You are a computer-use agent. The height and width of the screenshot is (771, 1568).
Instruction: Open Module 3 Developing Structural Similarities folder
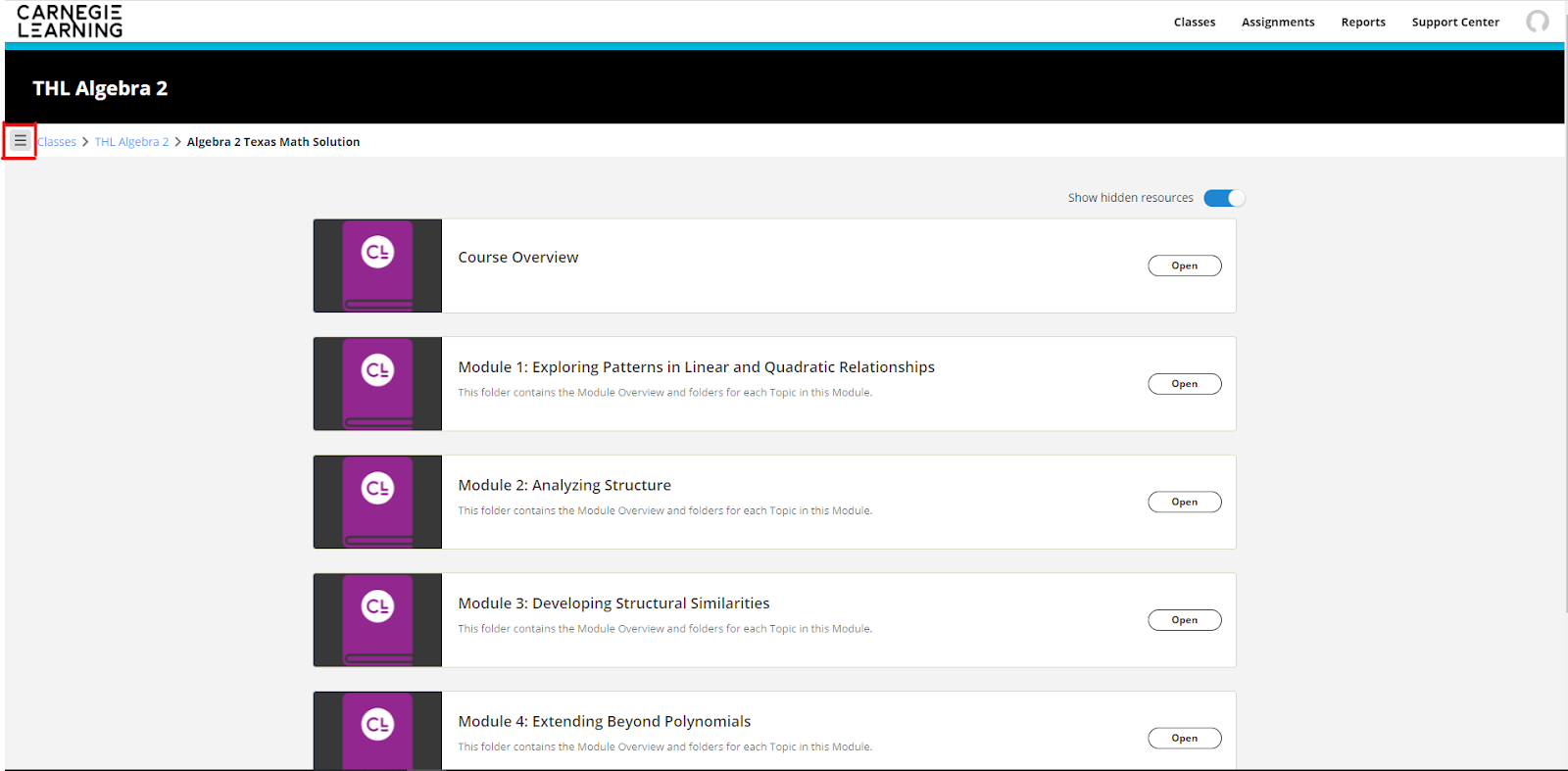click(1185, 620)
